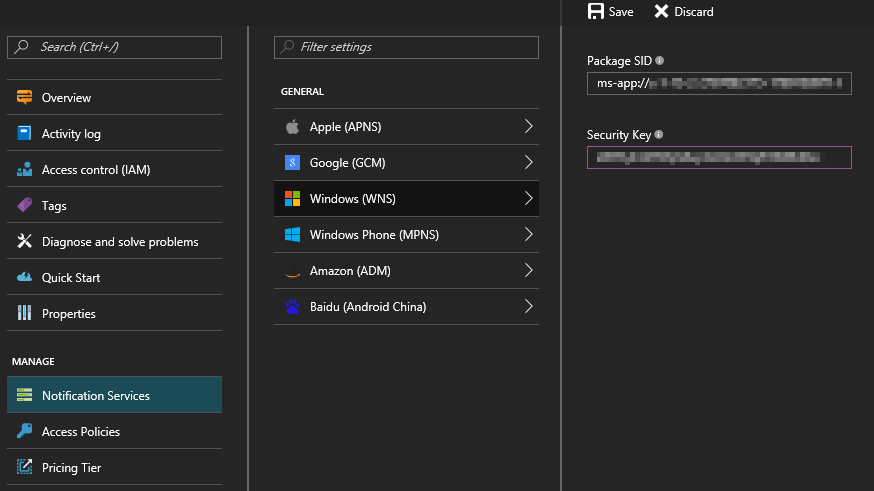This screenshot has height=491, width=874.
Task: Expand the Google (GCM) chevron
Action: tap(528, 163)
